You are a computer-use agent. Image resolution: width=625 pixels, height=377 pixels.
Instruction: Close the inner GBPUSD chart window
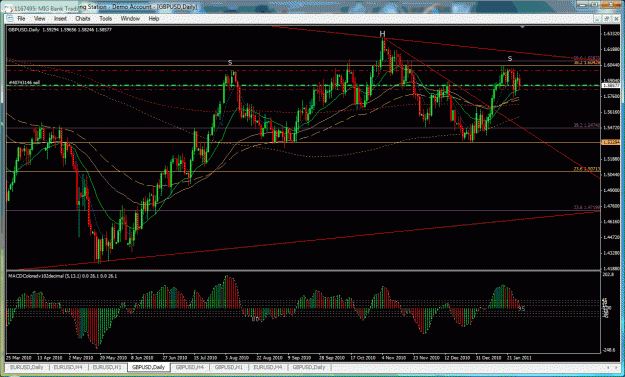coord(615,19)
